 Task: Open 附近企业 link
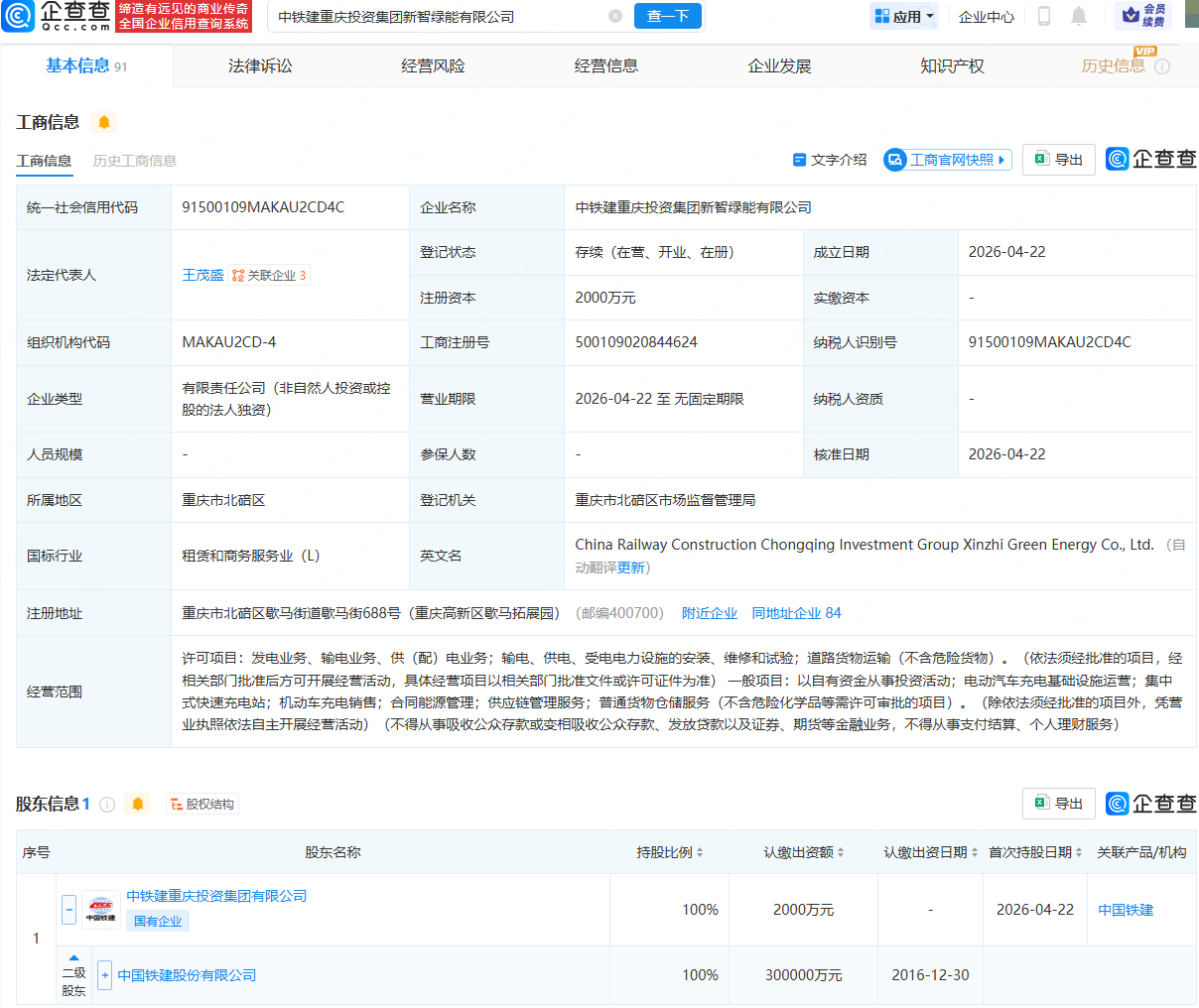[710, 613]
